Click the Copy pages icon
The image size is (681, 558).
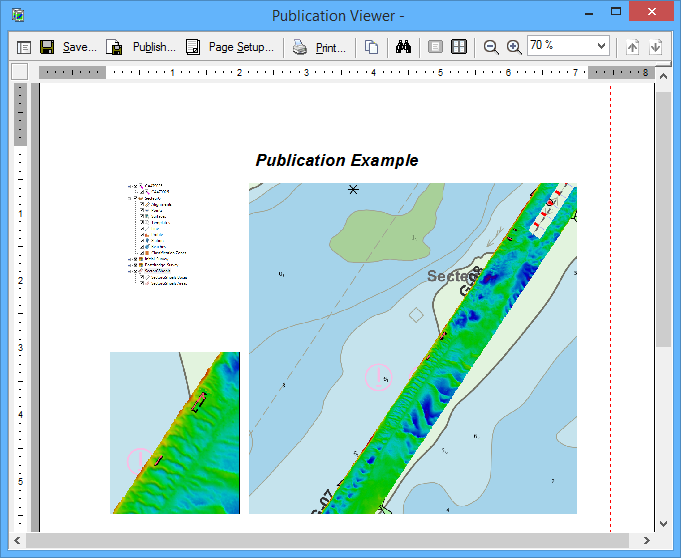pos(371,47)
